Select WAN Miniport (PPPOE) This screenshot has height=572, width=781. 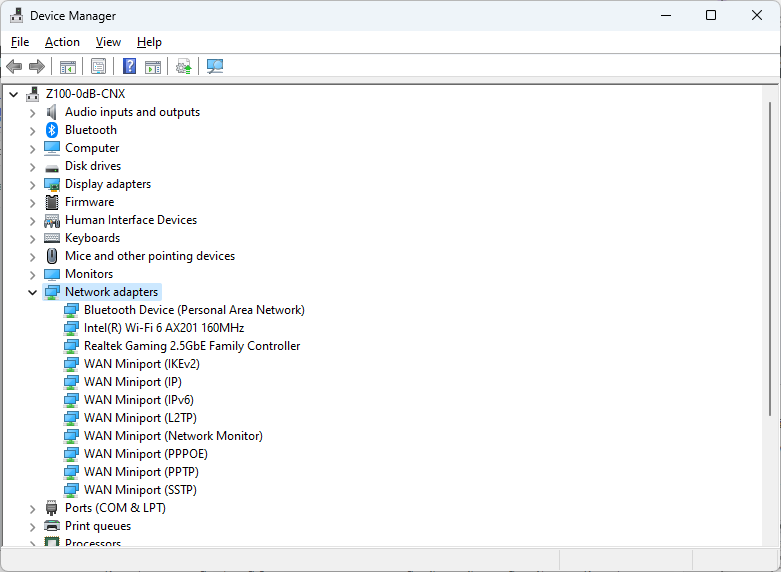click(x=146, y=453)
